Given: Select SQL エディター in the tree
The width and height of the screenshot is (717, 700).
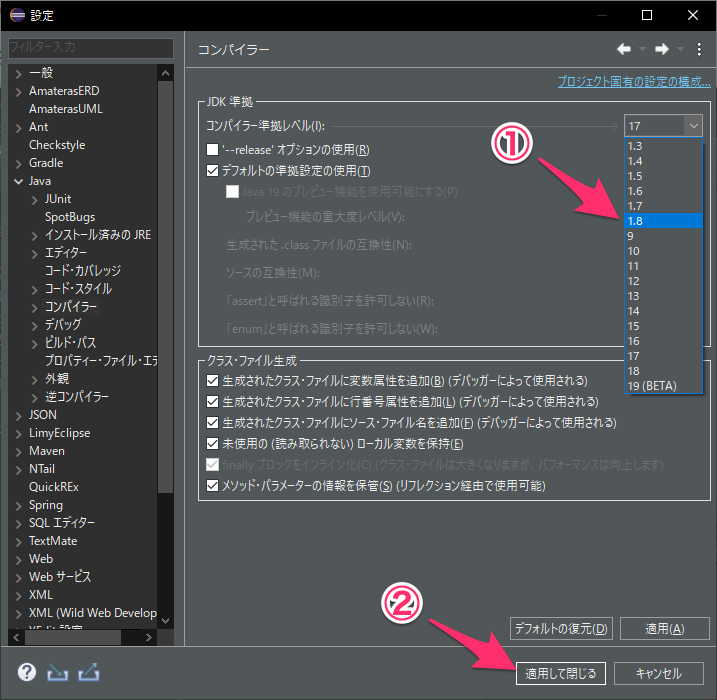Looking at the screenshot, I should tap(62, 523).
